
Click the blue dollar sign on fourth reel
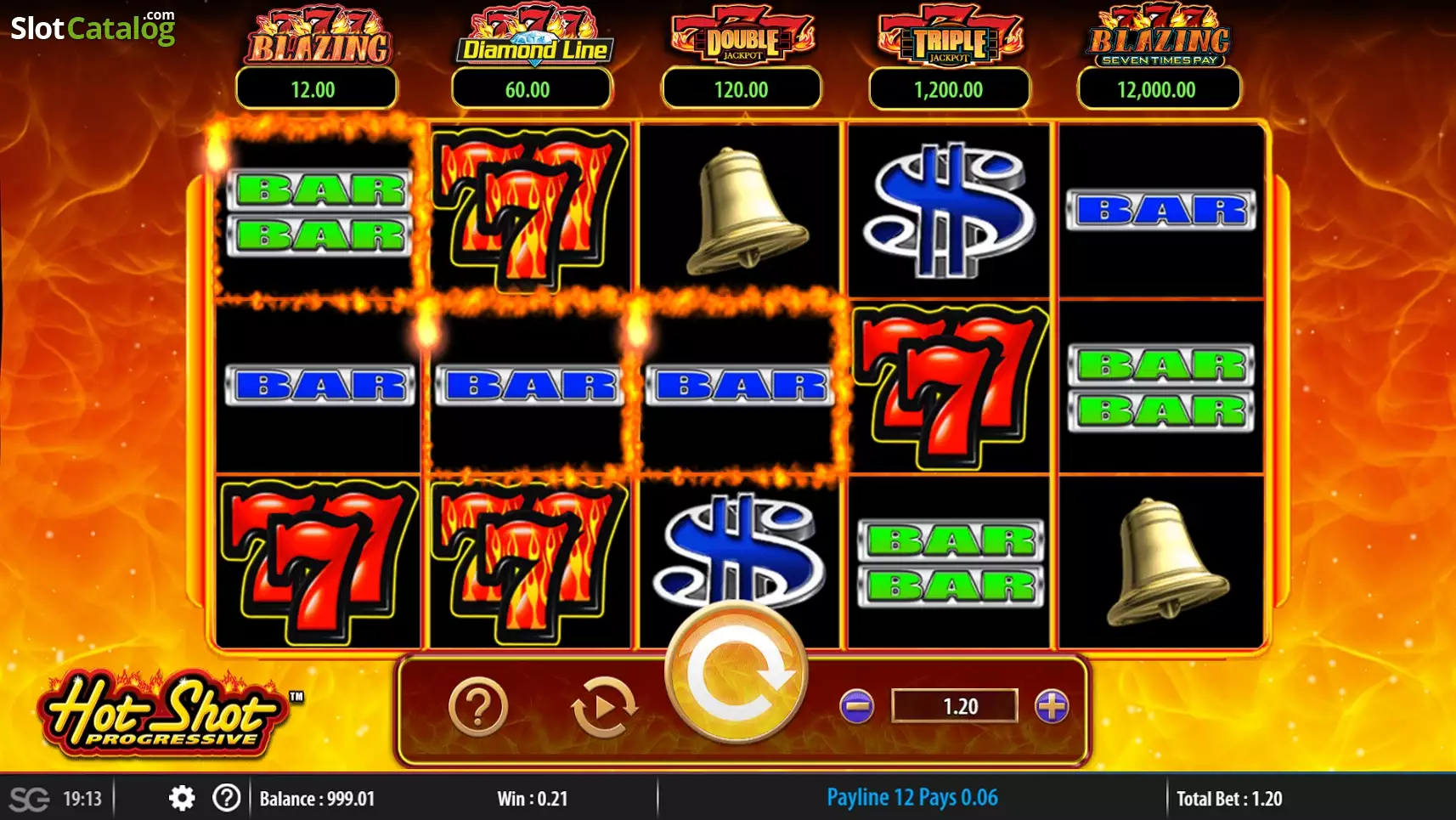click(x=949, y=211)
